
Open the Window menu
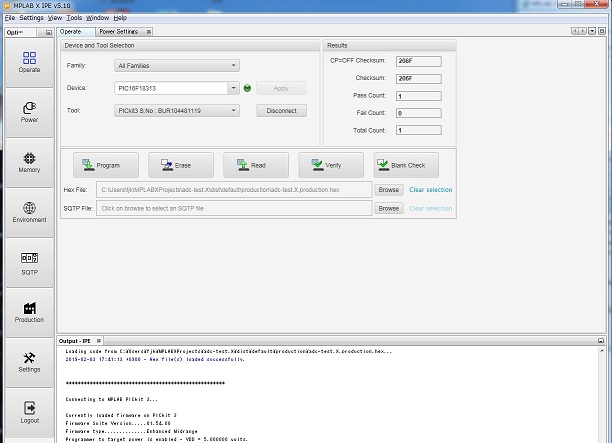[x=97, y=18]
